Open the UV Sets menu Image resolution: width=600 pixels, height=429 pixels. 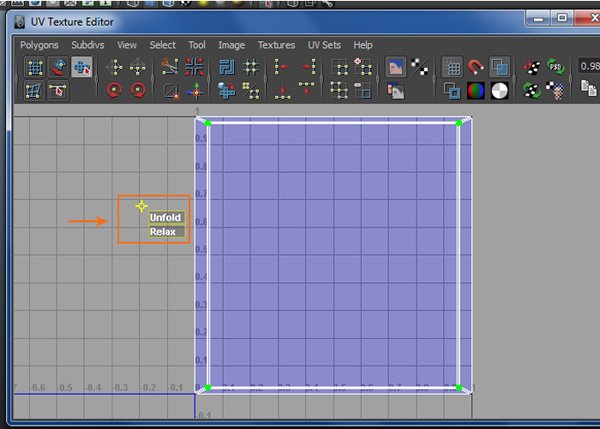[324, 45]
